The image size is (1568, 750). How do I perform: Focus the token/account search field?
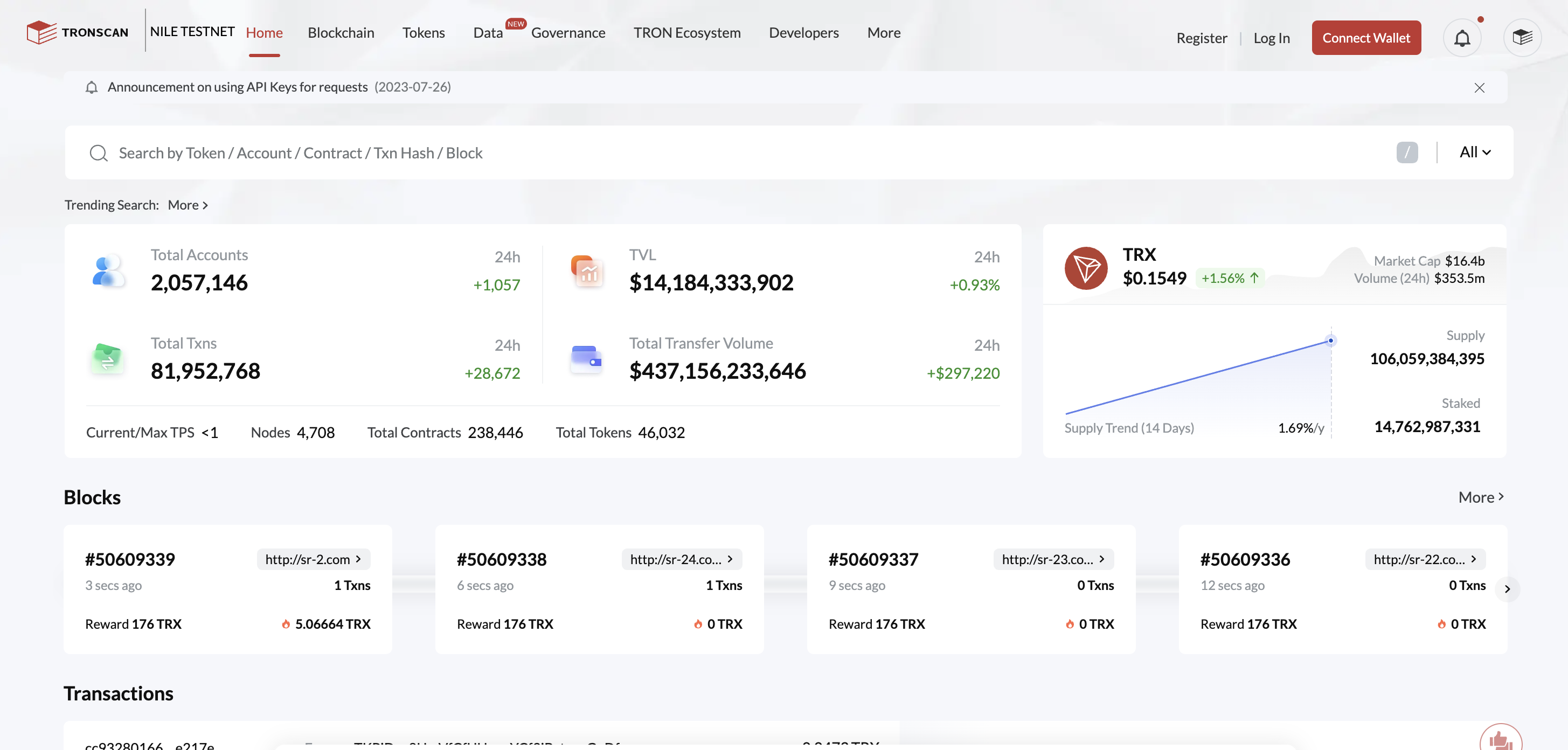click(x=731, y=153)
